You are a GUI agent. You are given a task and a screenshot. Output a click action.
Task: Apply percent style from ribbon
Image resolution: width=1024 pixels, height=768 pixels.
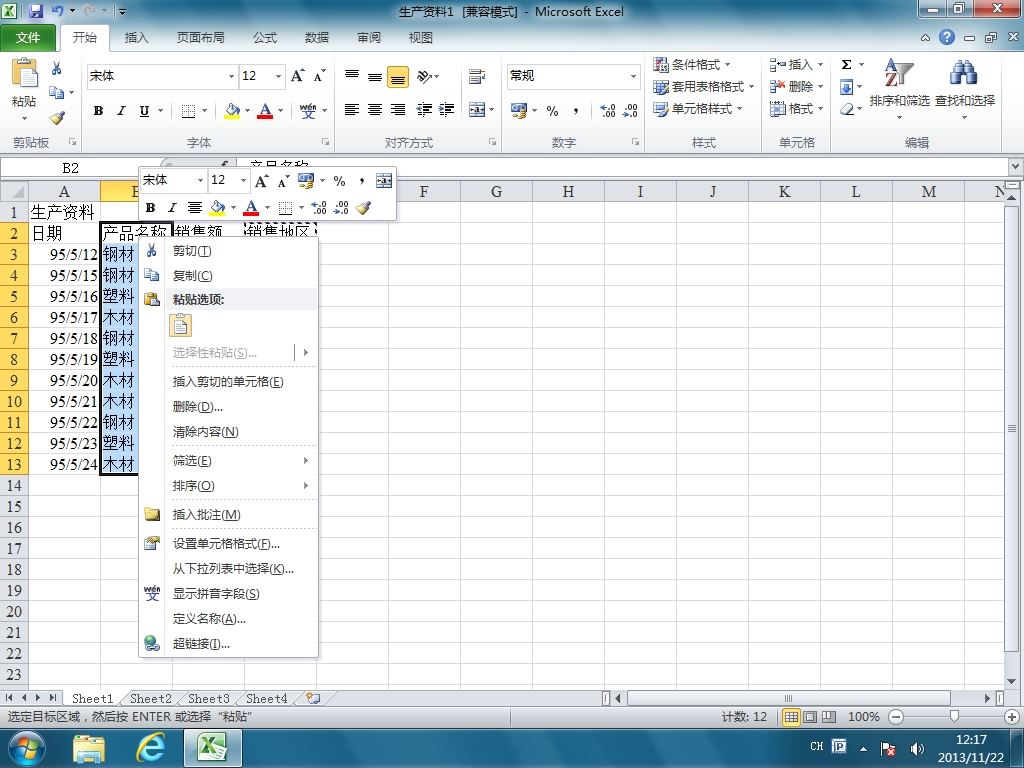[552, 110]
